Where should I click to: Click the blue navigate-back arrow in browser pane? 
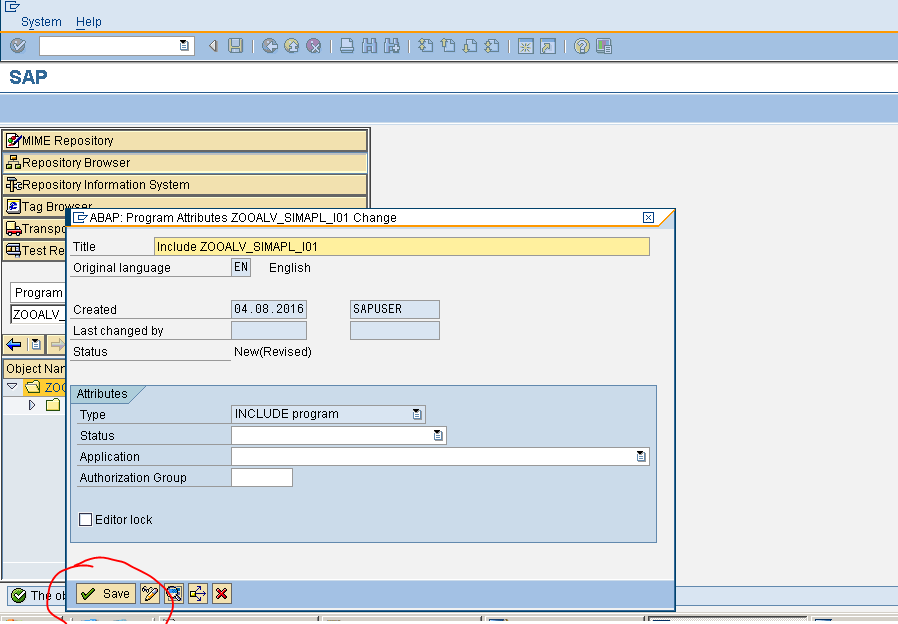click(x=14, y=344)
